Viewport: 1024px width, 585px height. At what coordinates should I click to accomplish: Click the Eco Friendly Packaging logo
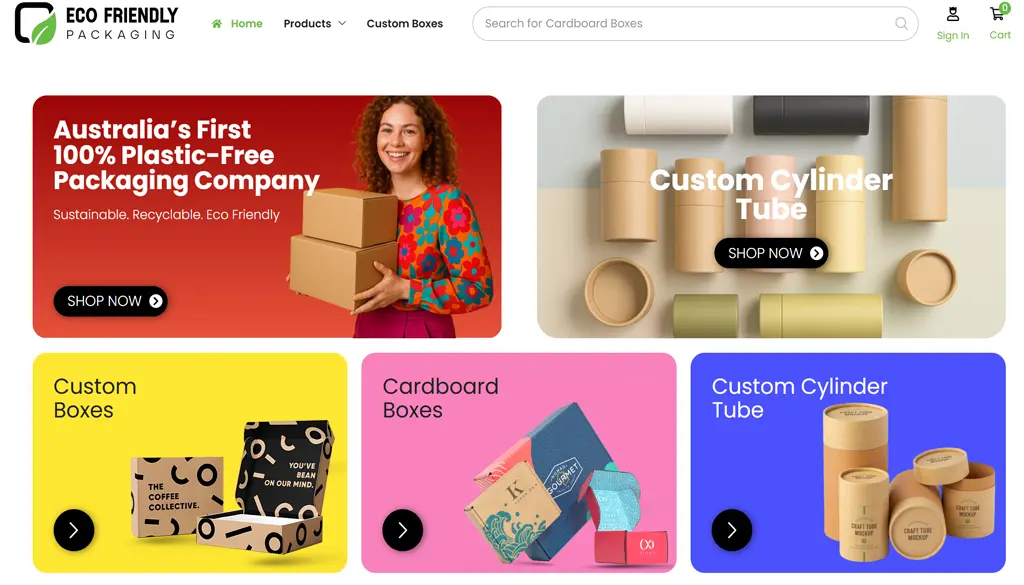(97, 23)
